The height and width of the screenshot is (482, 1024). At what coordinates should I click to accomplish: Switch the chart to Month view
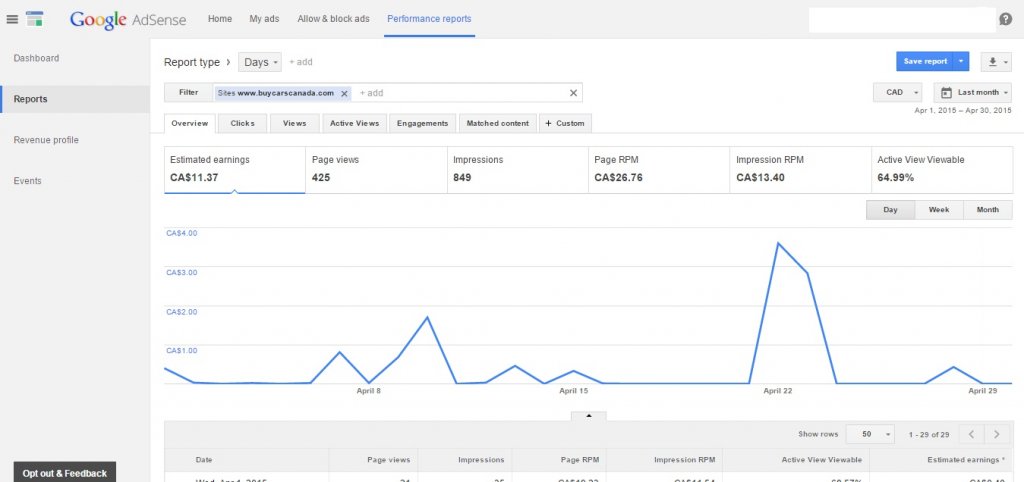(987, 210)
